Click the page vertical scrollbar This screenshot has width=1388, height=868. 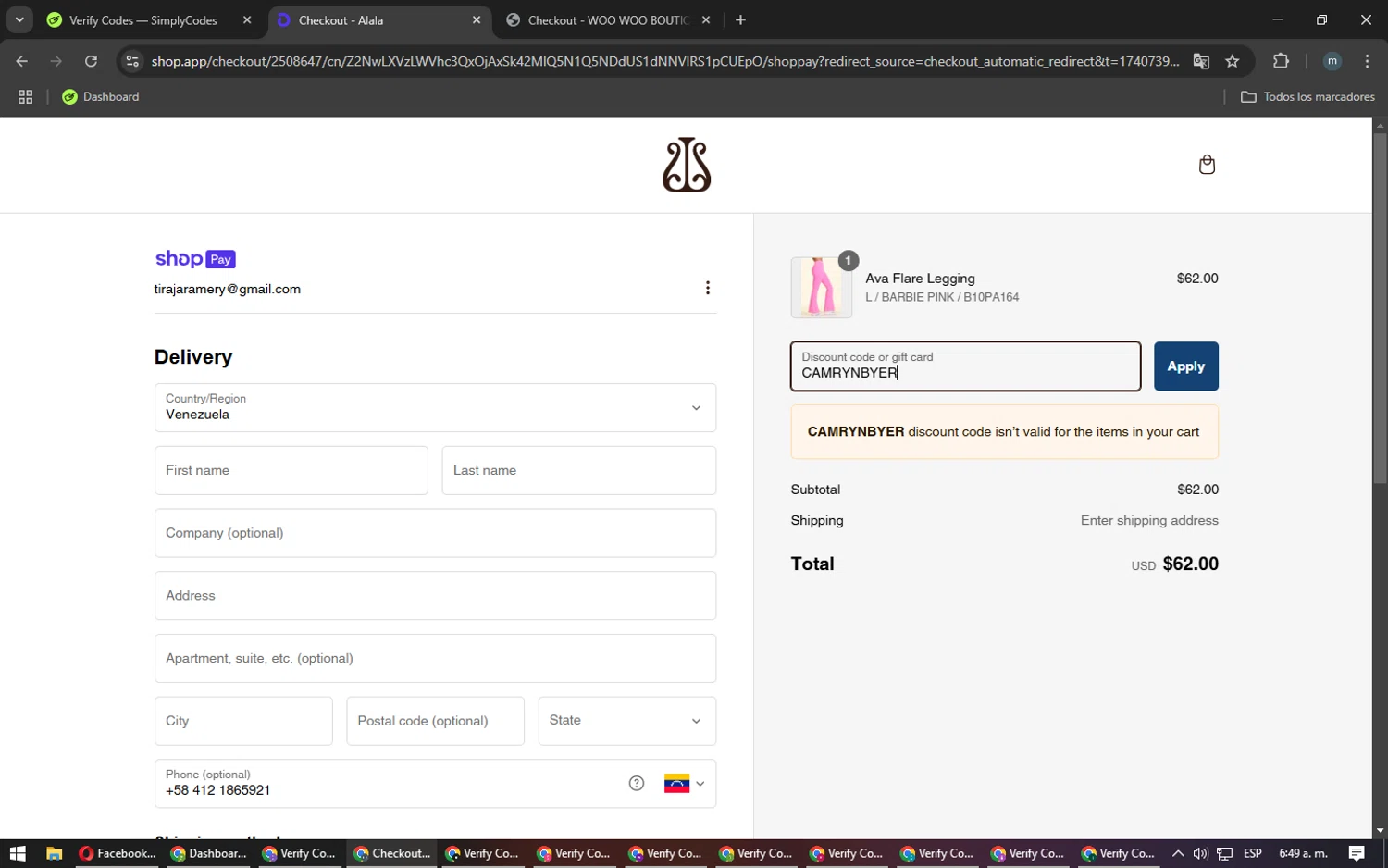(1380, 308)
